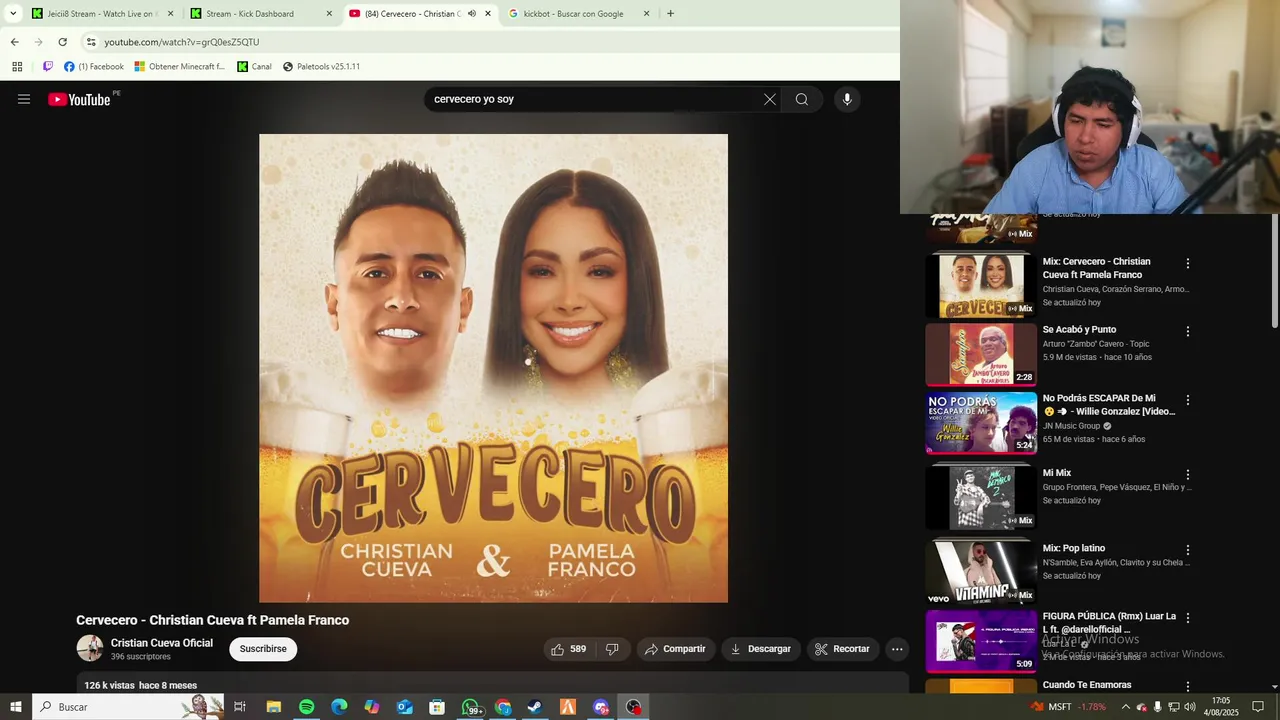Close the Cervecero YouTube tab
The height and width of the screenshot is (720, 1280).
[488, 14]
